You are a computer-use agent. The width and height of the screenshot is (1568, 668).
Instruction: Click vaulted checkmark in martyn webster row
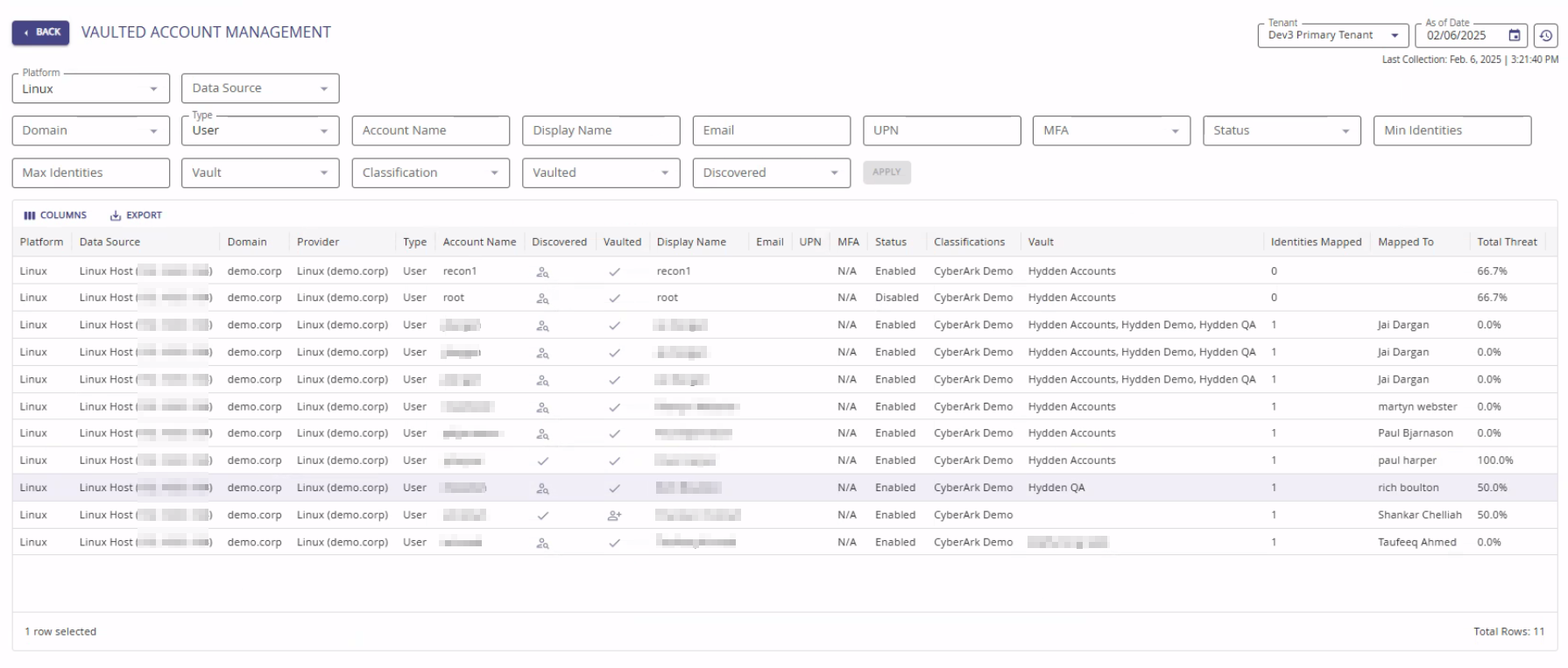coord(615,408)
